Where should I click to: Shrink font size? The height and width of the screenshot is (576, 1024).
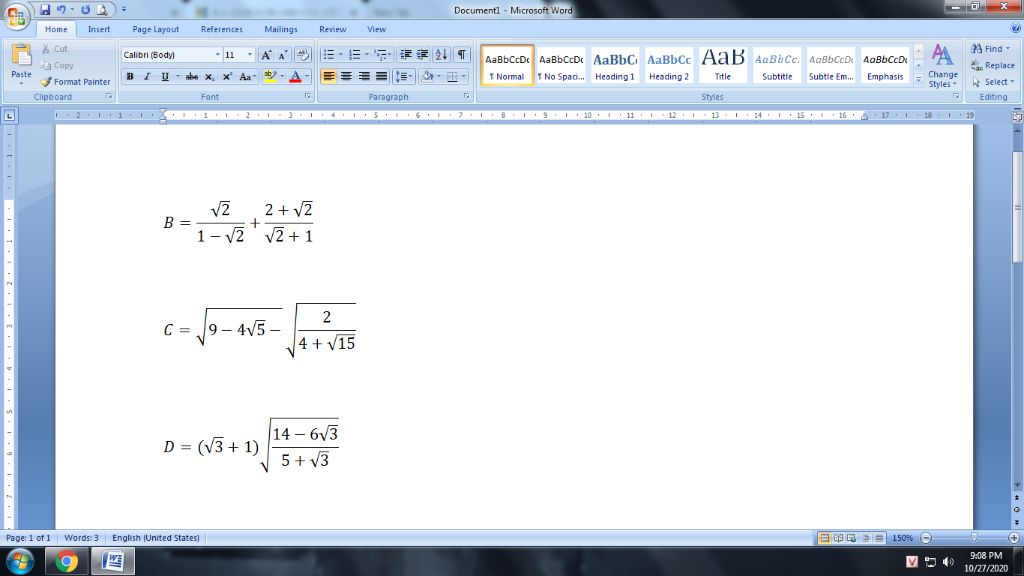[283, 55]
